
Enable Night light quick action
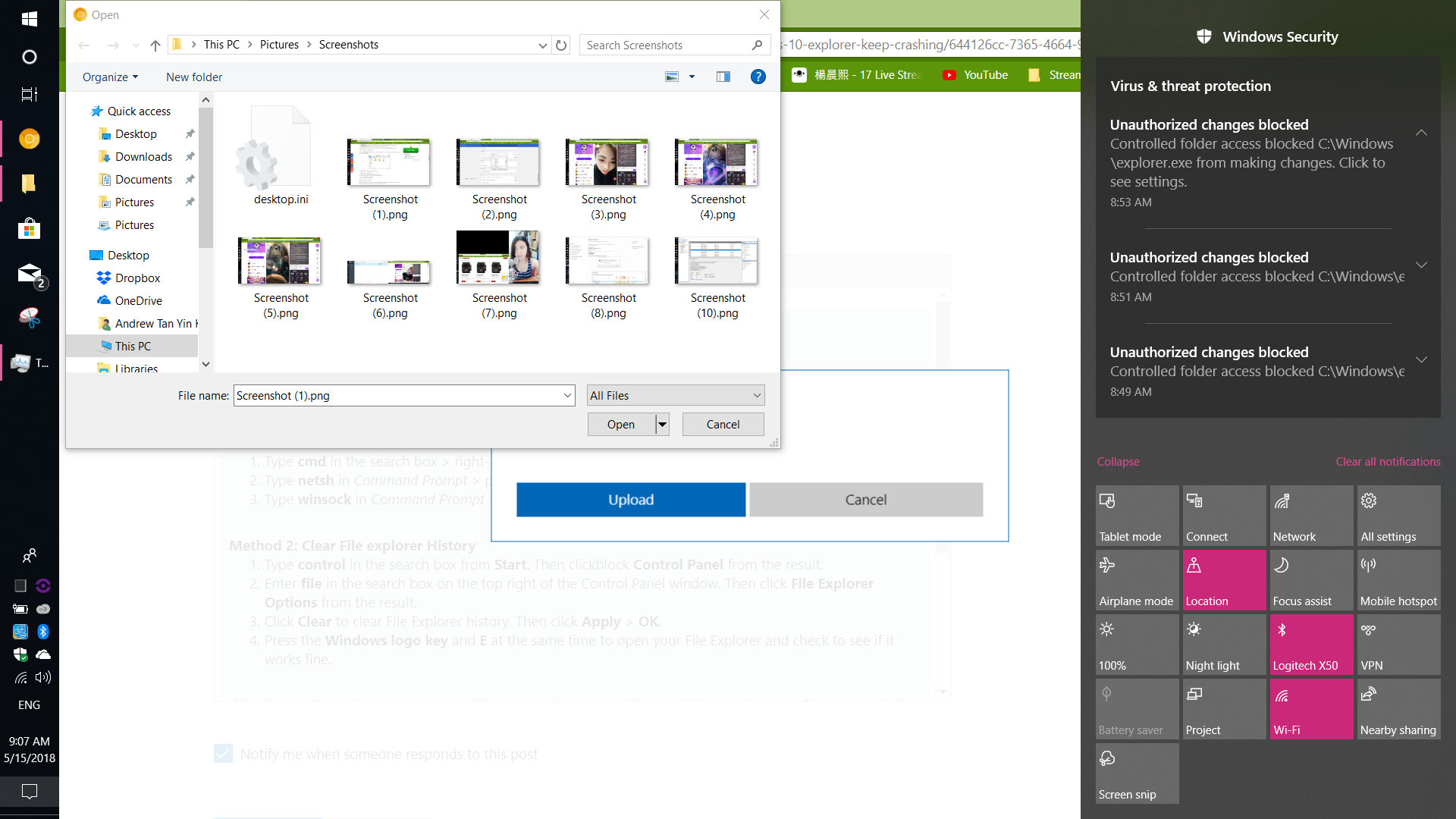tap(1223, 645)
